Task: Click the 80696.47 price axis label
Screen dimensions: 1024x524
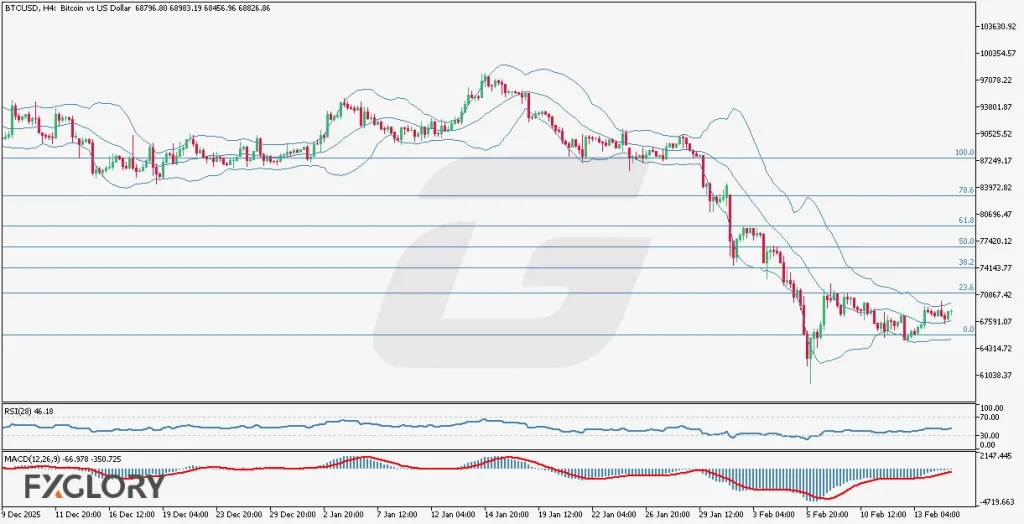Action: pyautogui.click(x=997, y=214)
